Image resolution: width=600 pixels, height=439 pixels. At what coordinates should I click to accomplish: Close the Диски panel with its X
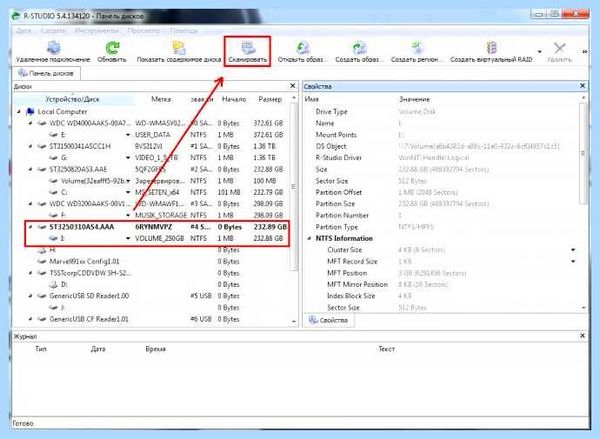[293, 86]
